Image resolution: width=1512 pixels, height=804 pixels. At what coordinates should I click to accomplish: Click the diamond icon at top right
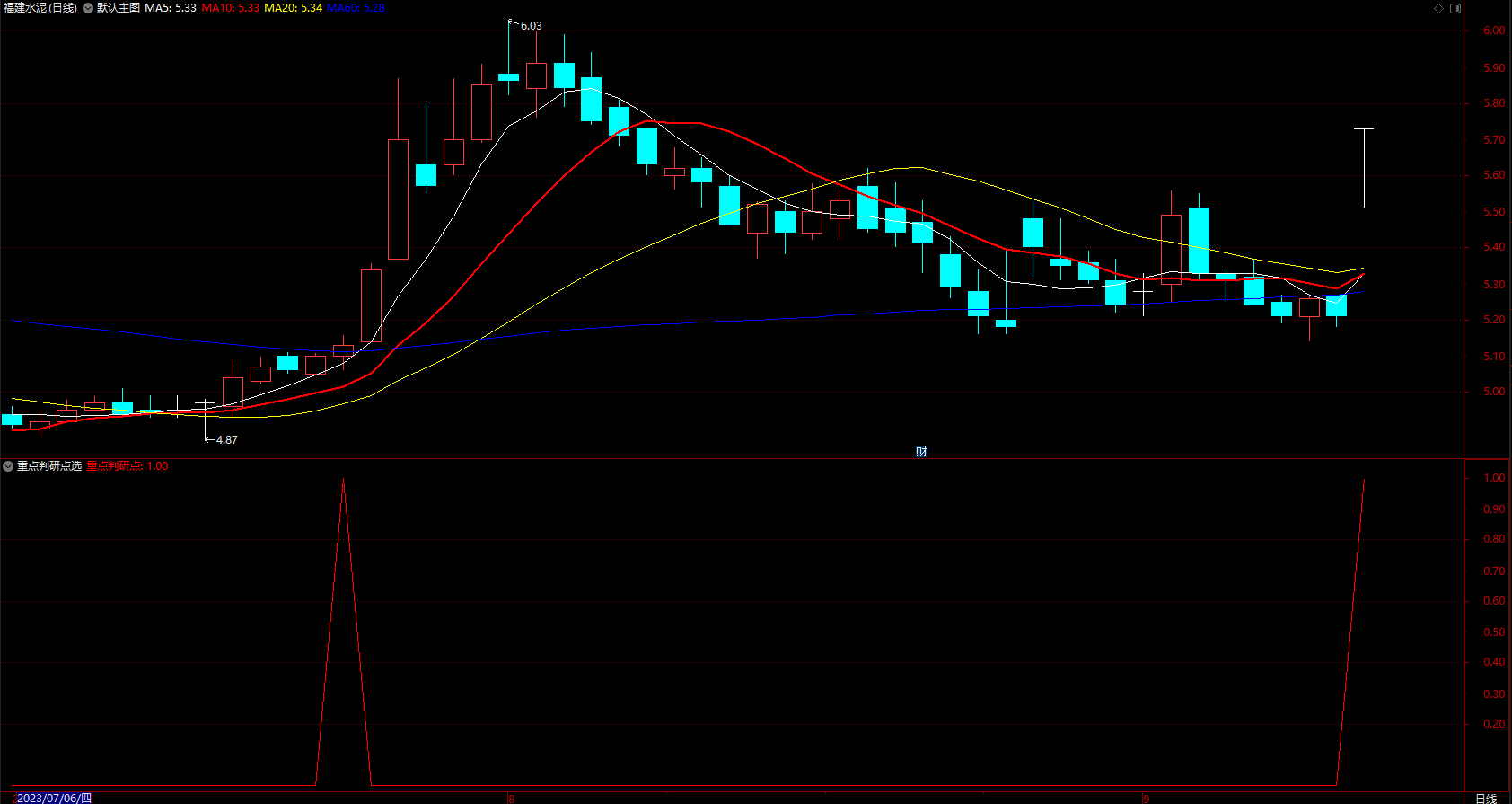pos(1438,8)
